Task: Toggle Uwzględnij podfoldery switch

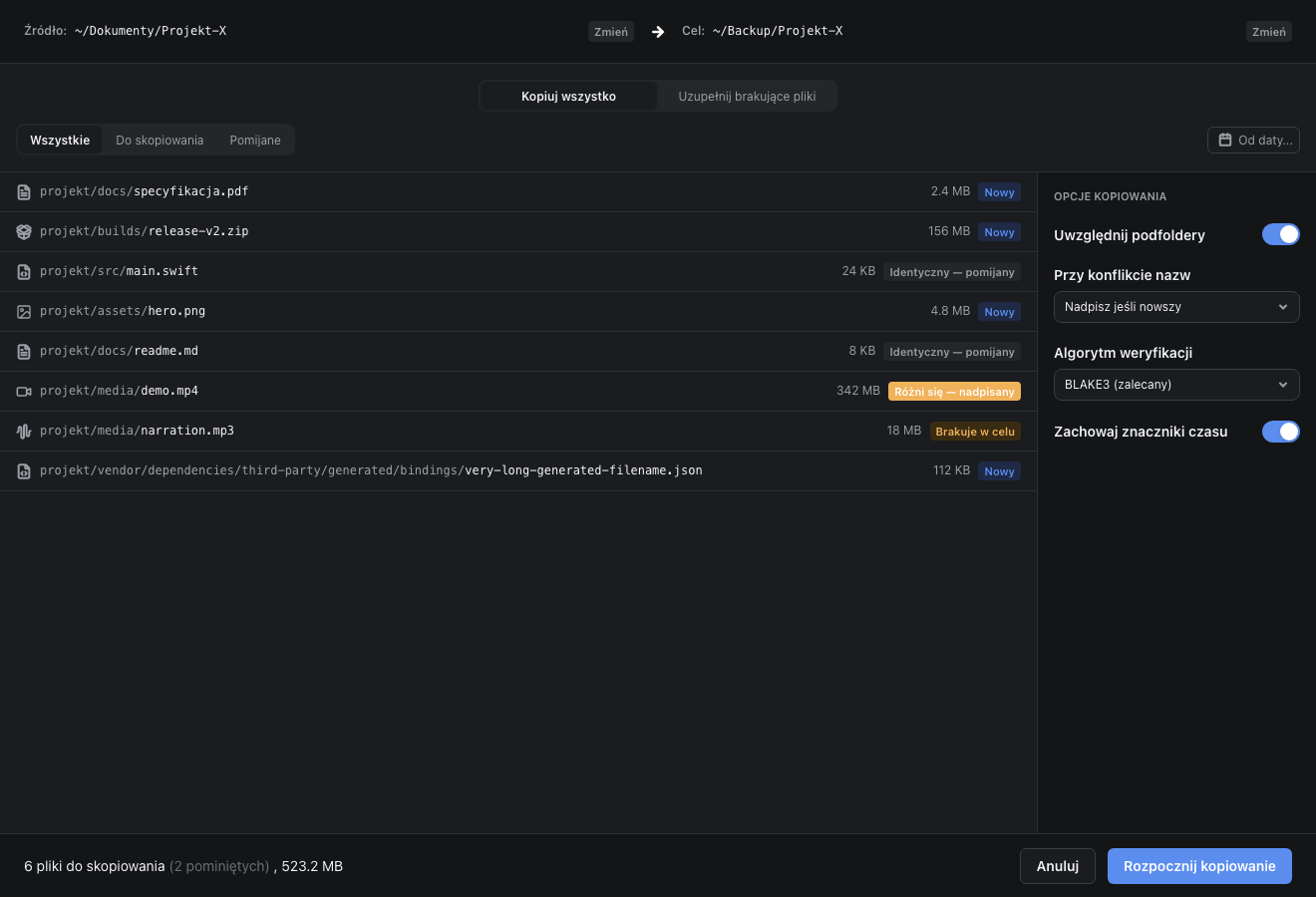Action: coord(1281,234)
